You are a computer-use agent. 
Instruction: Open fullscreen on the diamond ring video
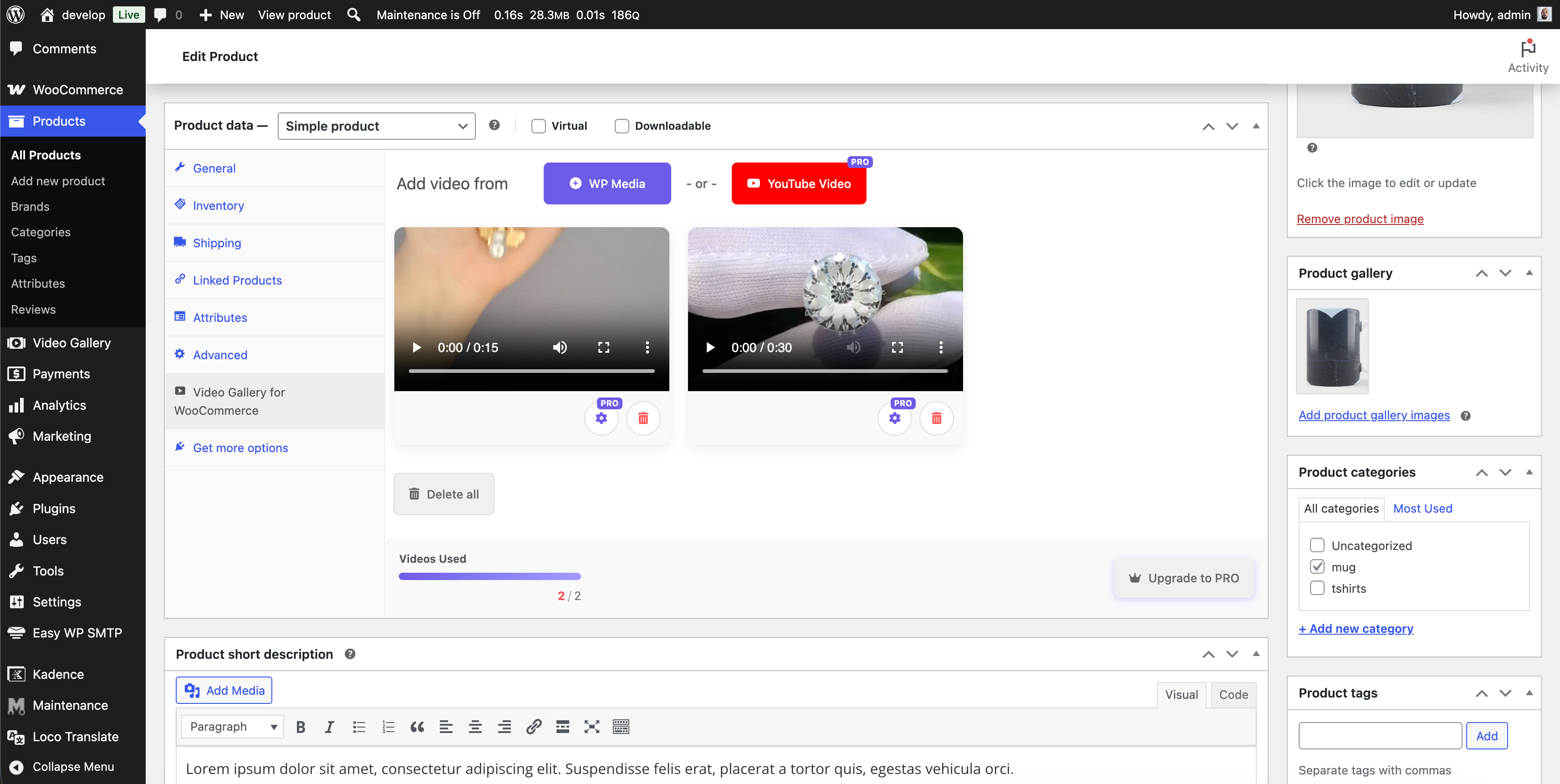pyautogui.click(x=897, y=347)
